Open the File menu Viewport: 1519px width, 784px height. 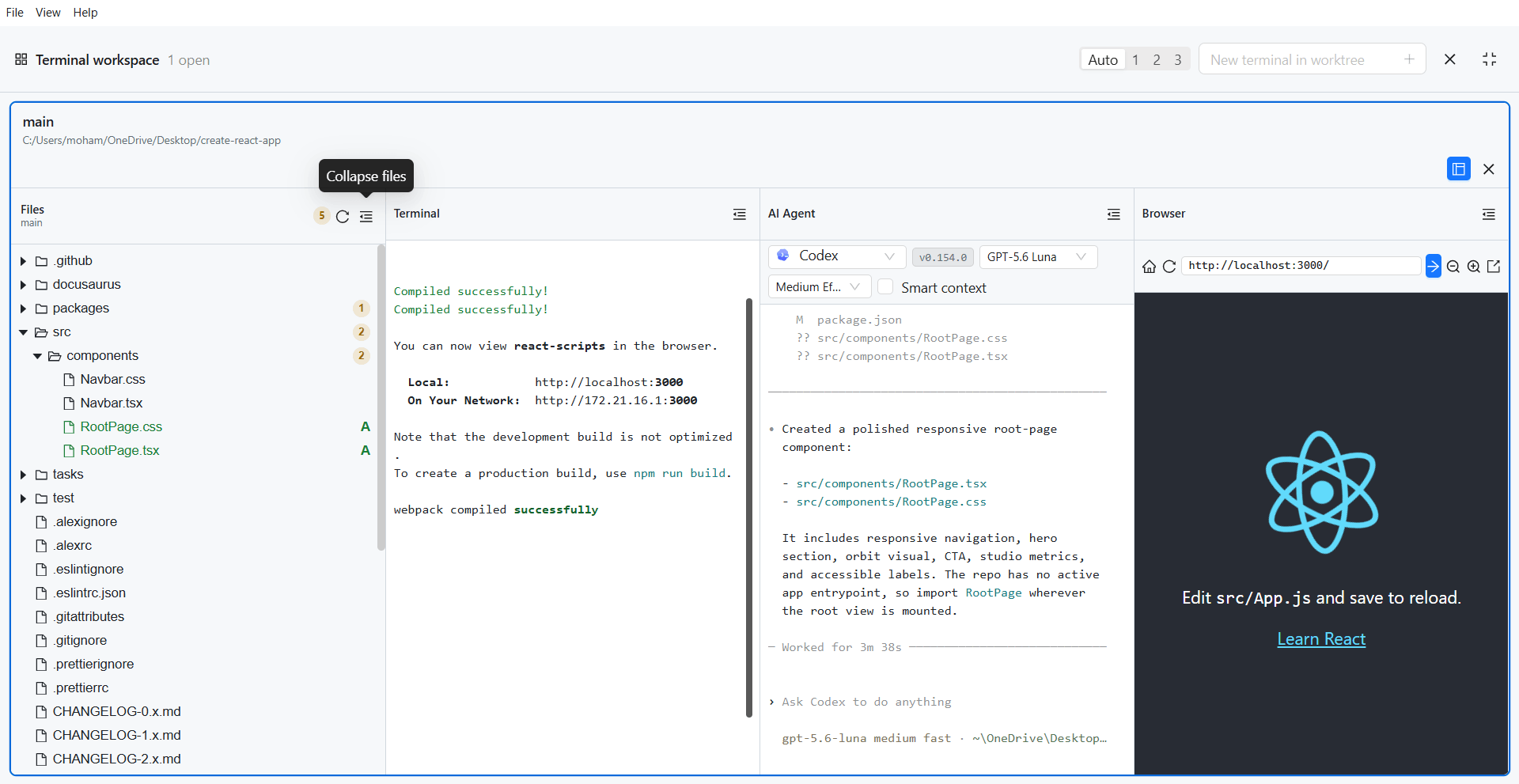tap(15, 13)
